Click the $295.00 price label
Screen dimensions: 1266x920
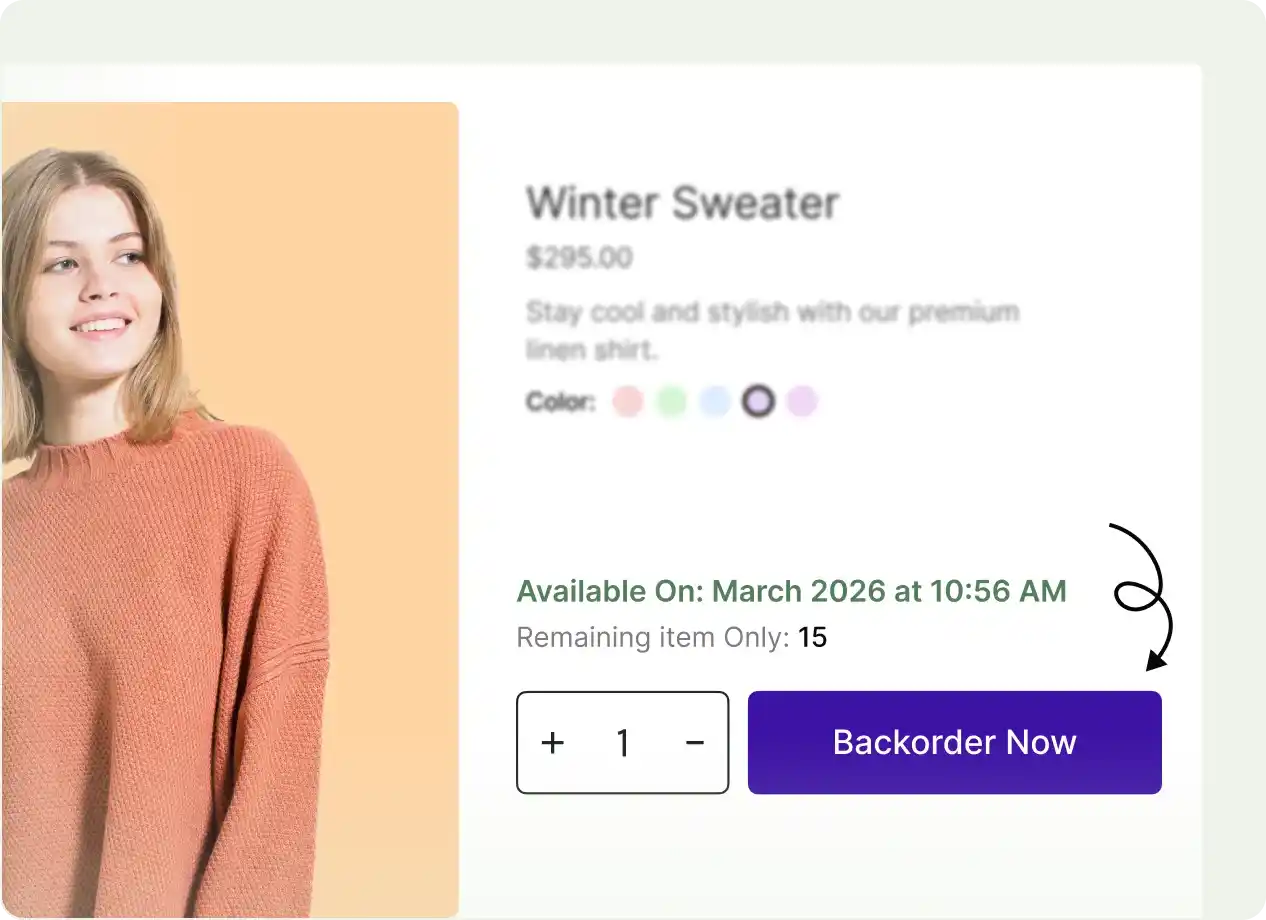point(579,257)
